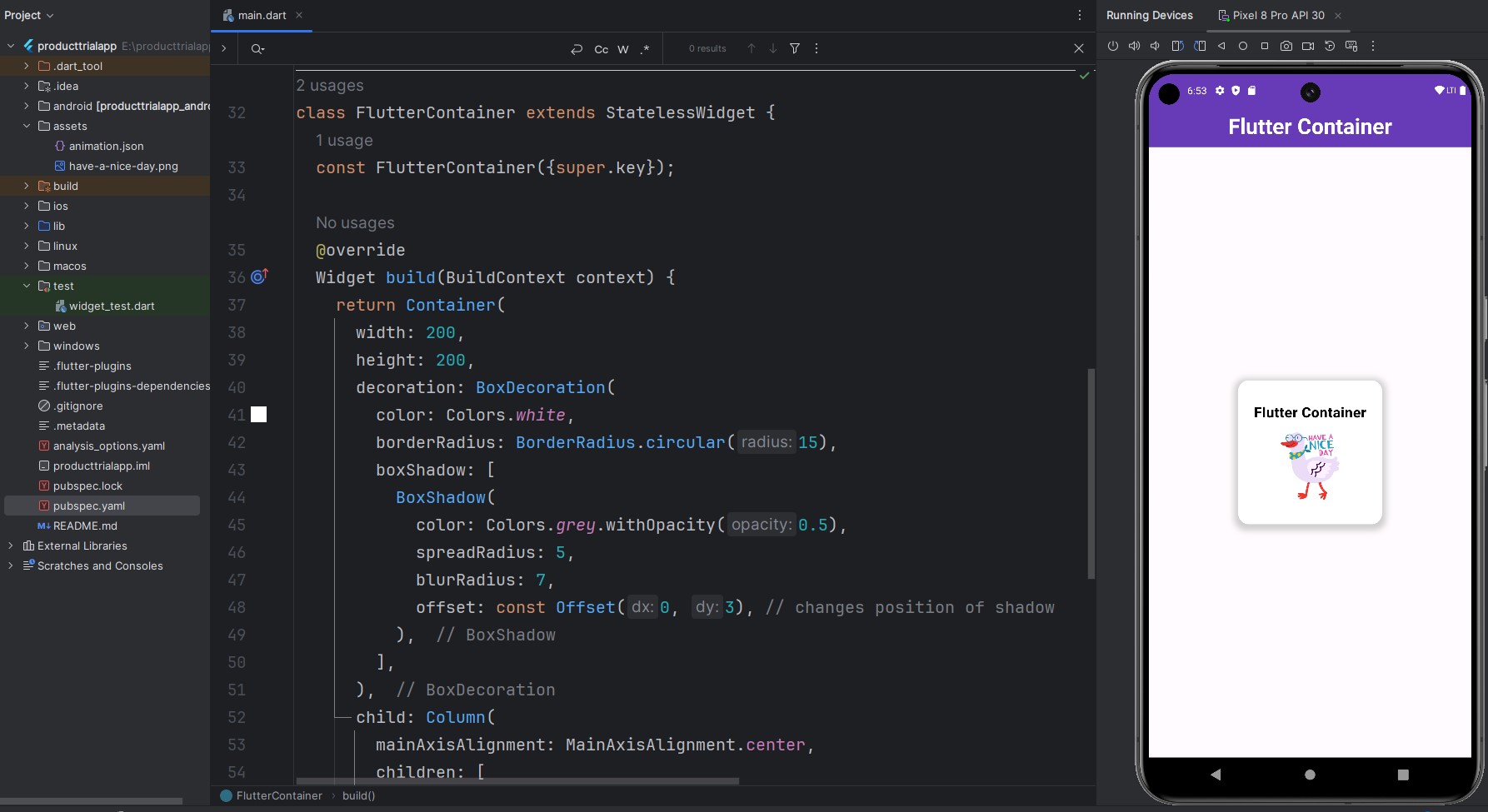This screenshot has height=812, width=1488.
Task: Increase the emulator volume
Action: click(1134, 47)
